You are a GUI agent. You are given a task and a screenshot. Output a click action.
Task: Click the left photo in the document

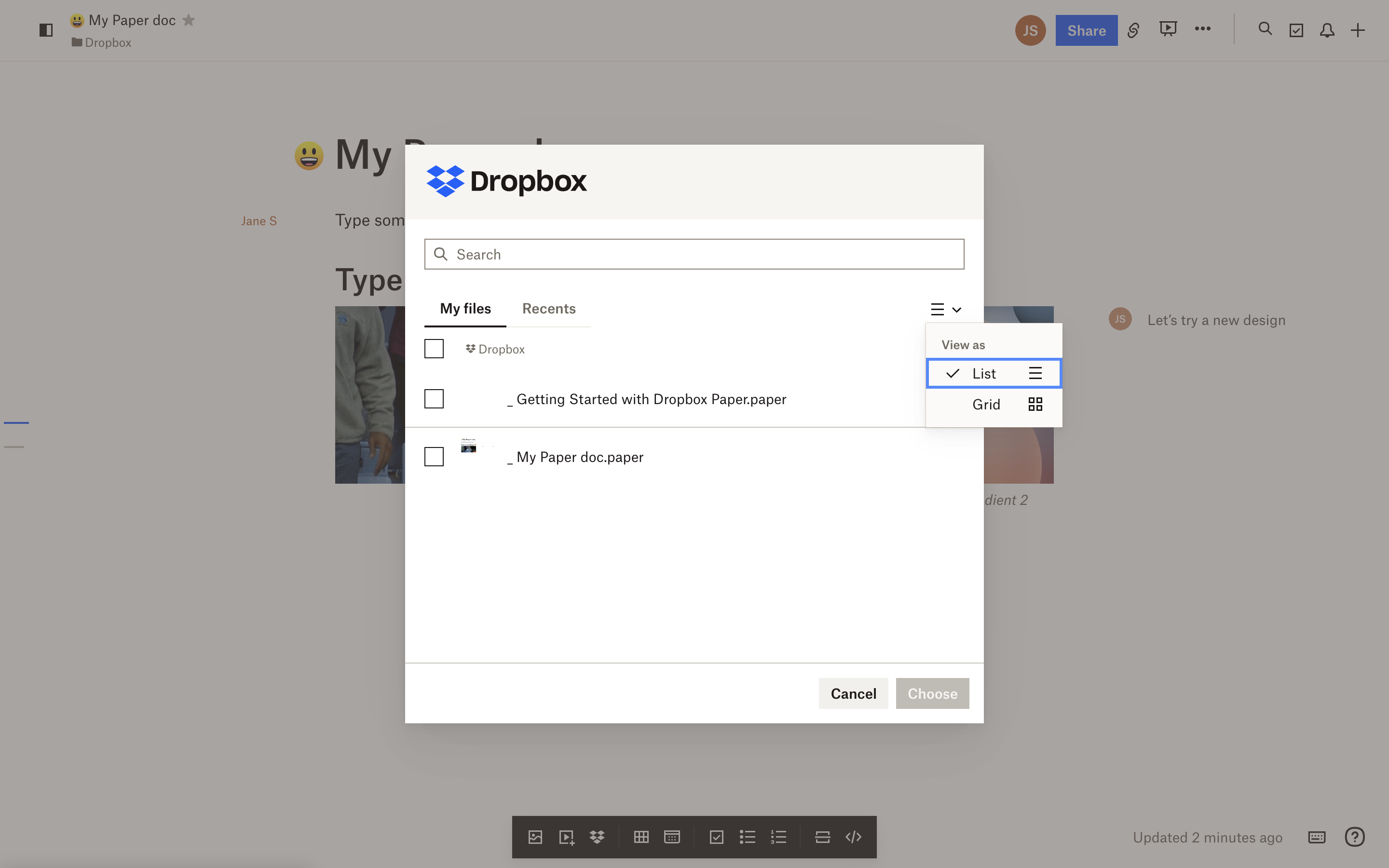pyautogui.click(x=370, y=395)
